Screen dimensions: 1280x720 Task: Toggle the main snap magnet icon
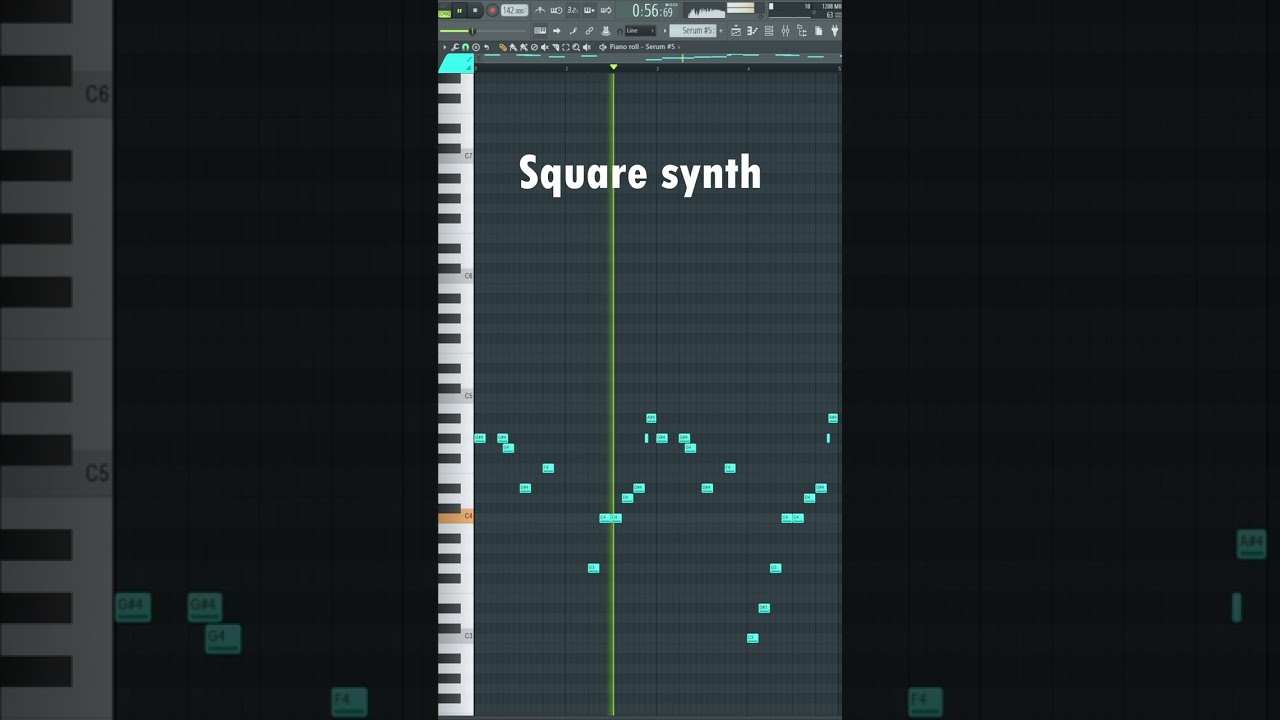(619, 31)
